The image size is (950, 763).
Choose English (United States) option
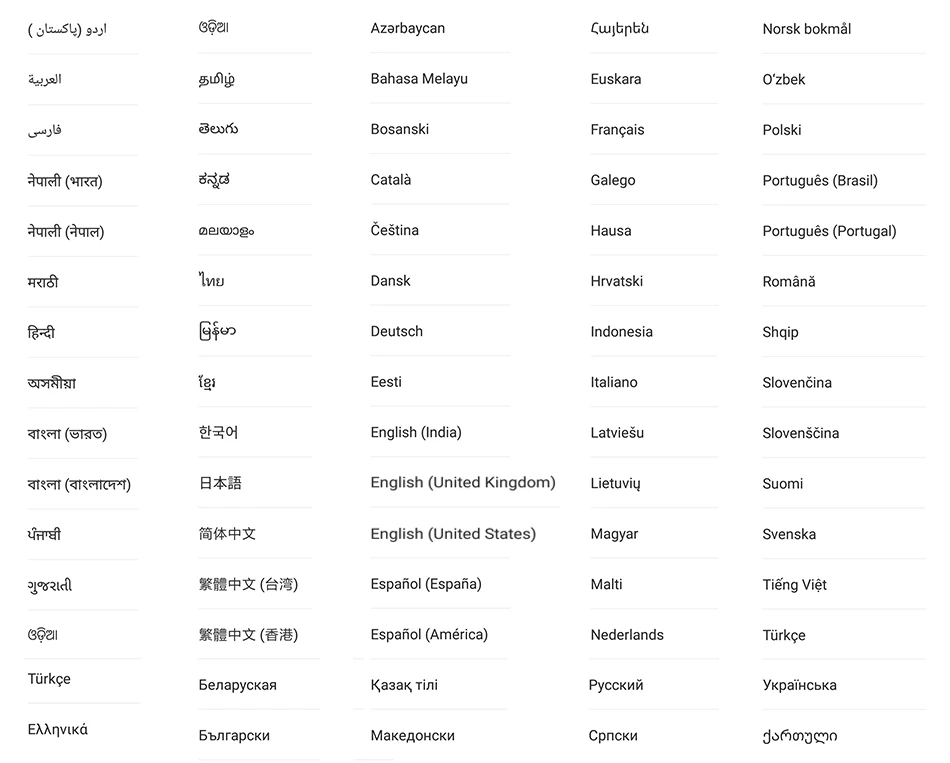coord(453,533)
